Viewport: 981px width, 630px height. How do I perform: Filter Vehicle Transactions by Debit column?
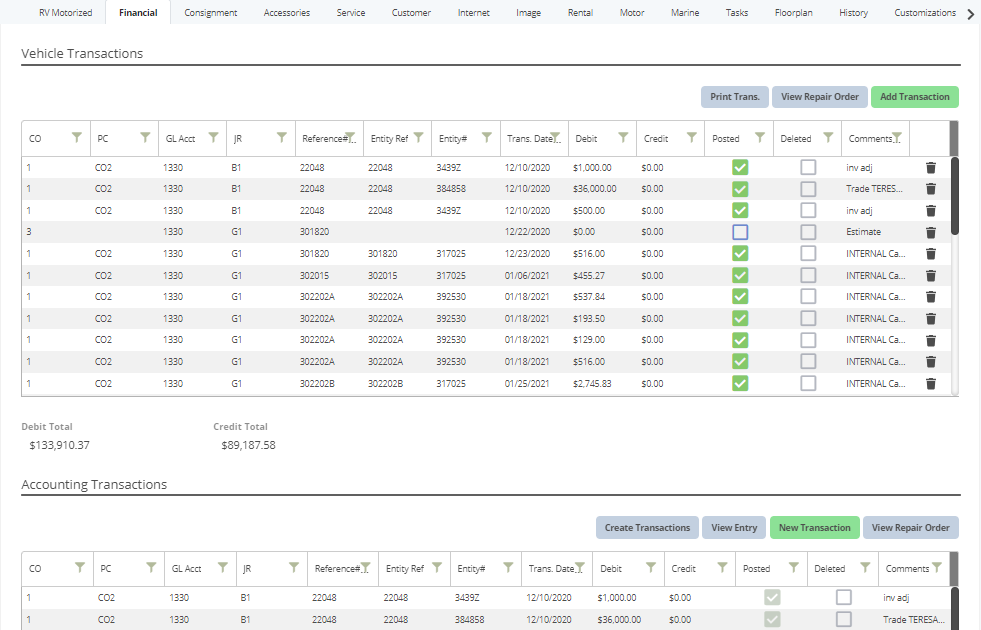[623, 138]
